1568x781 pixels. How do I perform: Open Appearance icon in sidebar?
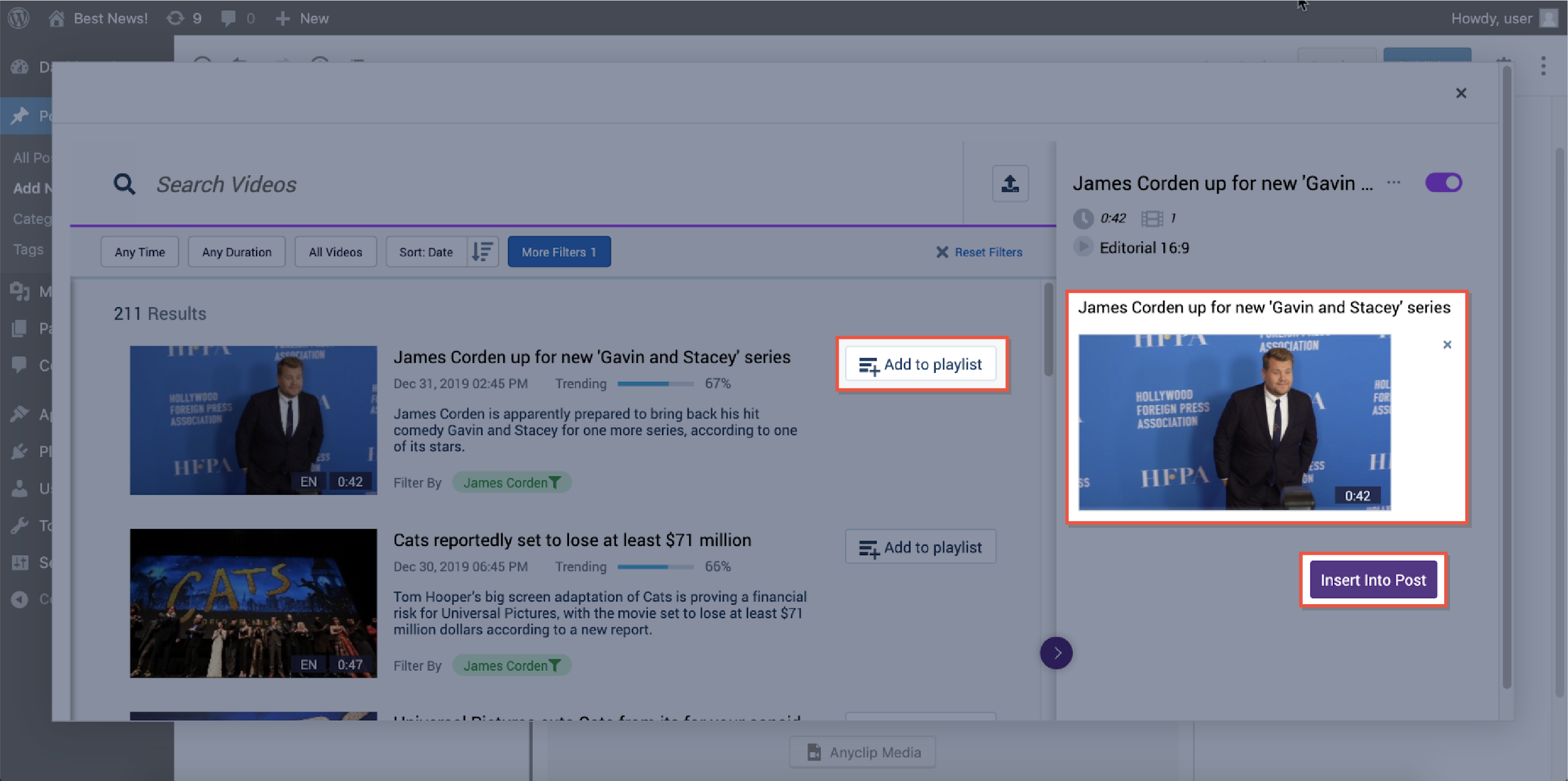pyautogui.click(x=19, y=414)
